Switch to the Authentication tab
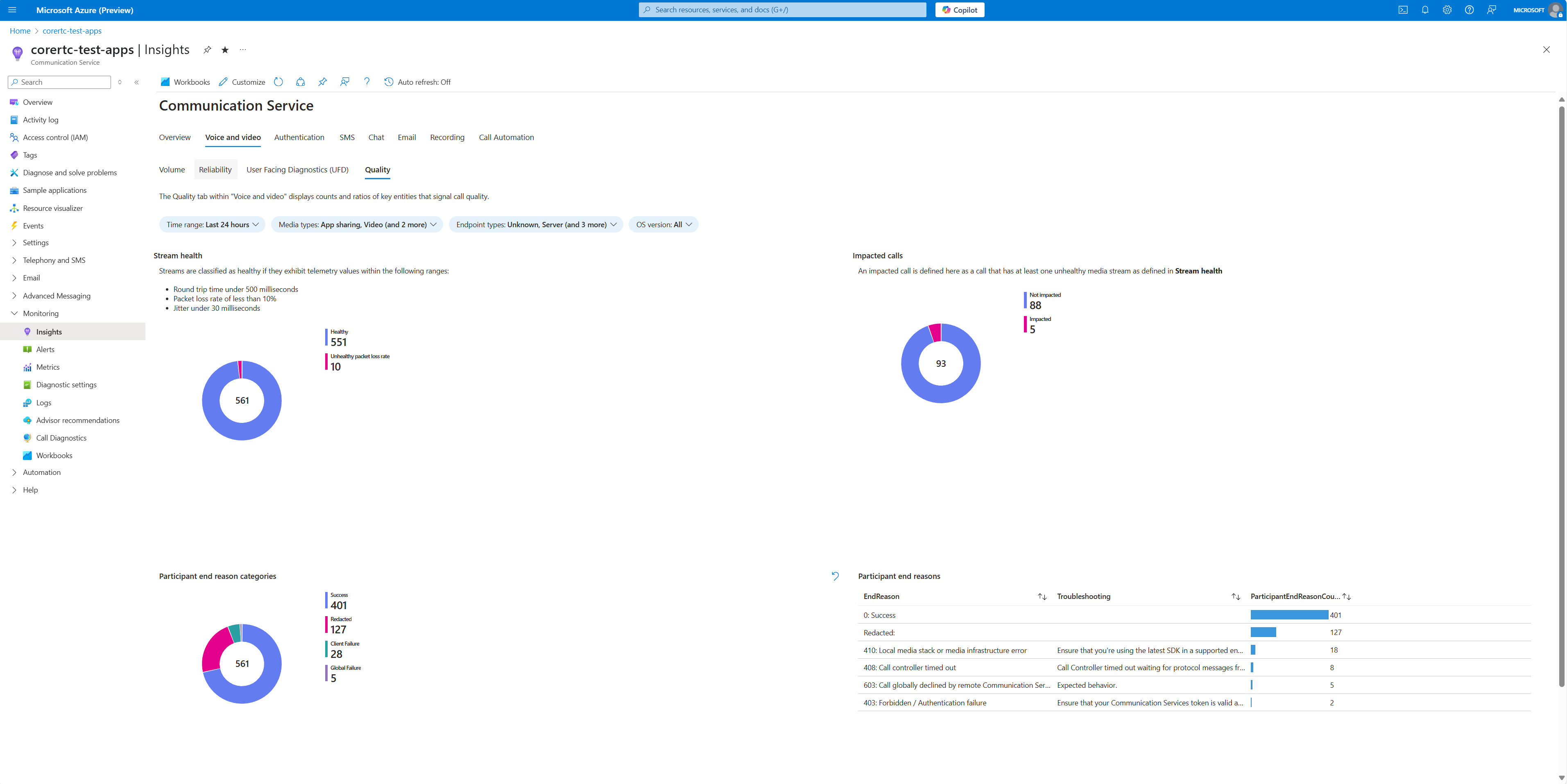The width and height of the screenshot is (1567, 784). (x=299, y=138)
